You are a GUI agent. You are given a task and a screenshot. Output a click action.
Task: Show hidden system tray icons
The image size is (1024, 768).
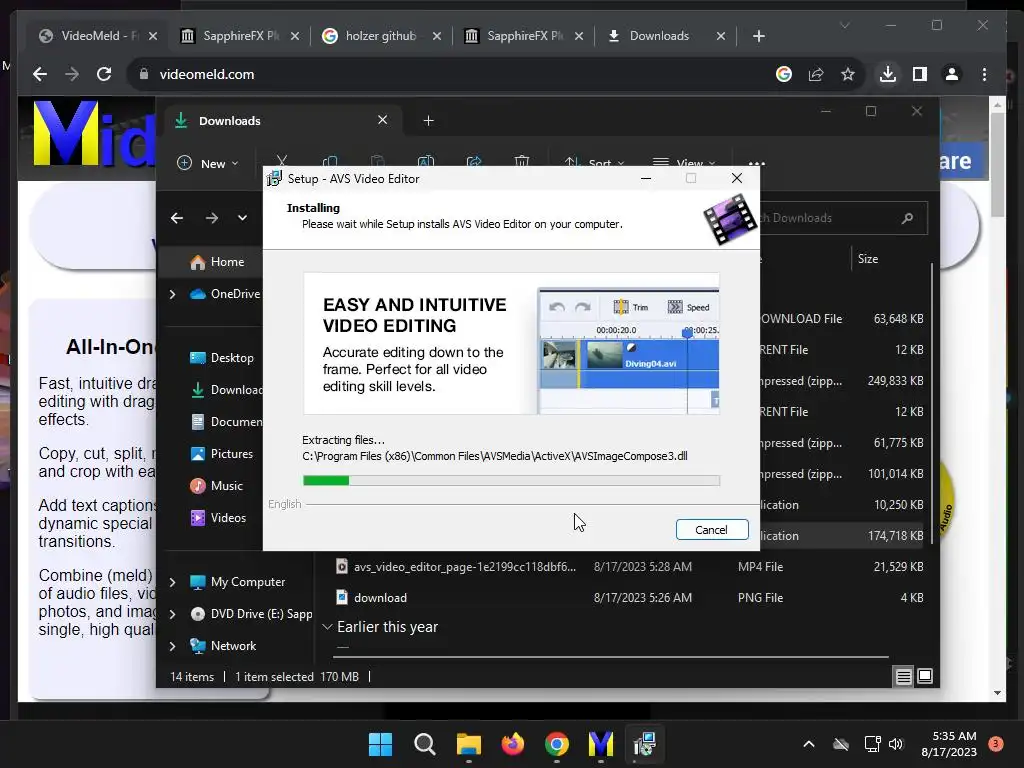808,744
